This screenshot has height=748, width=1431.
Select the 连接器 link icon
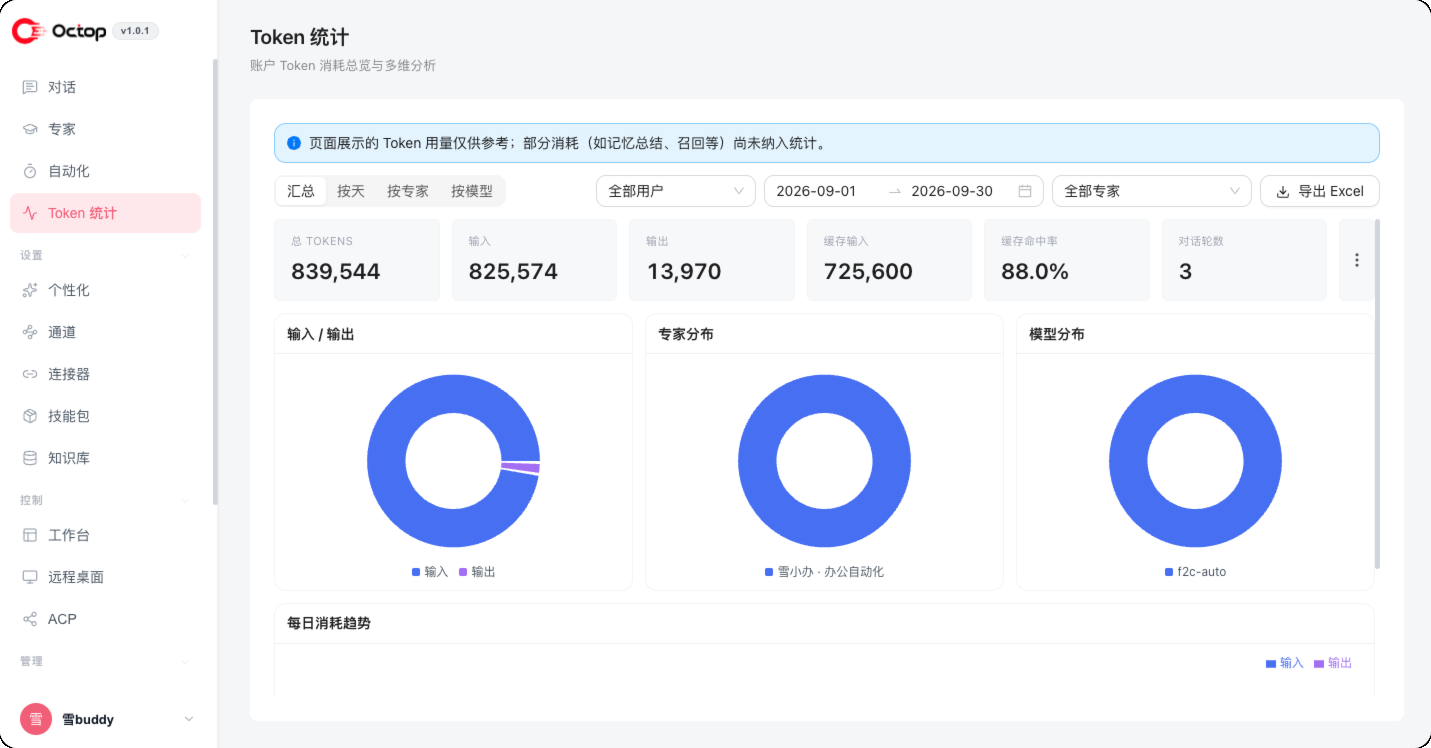[x=30, y=374]
